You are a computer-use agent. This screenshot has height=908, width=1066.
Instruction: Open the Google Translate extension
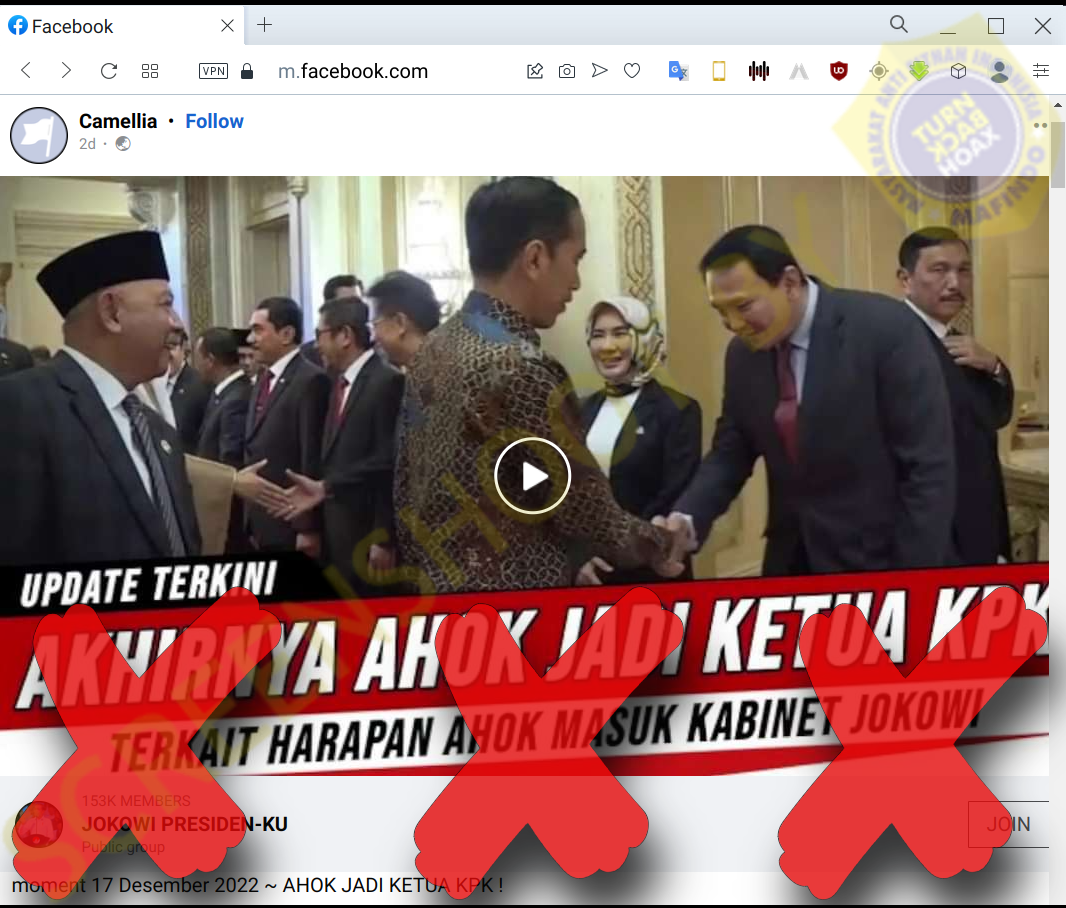coord(678,71)
